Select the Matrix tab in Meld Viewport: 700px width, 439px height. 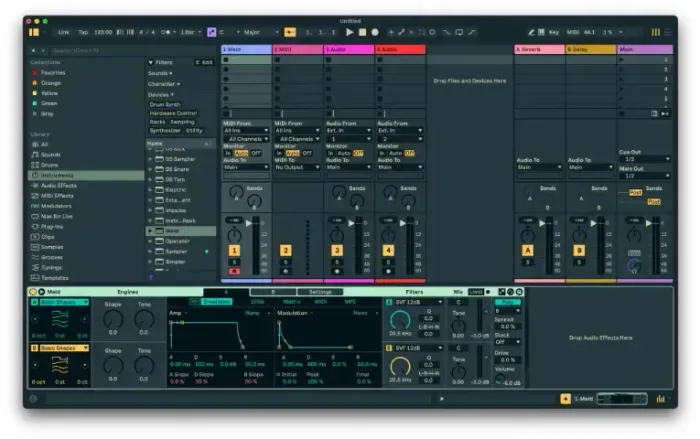click(x=292, y=302)
